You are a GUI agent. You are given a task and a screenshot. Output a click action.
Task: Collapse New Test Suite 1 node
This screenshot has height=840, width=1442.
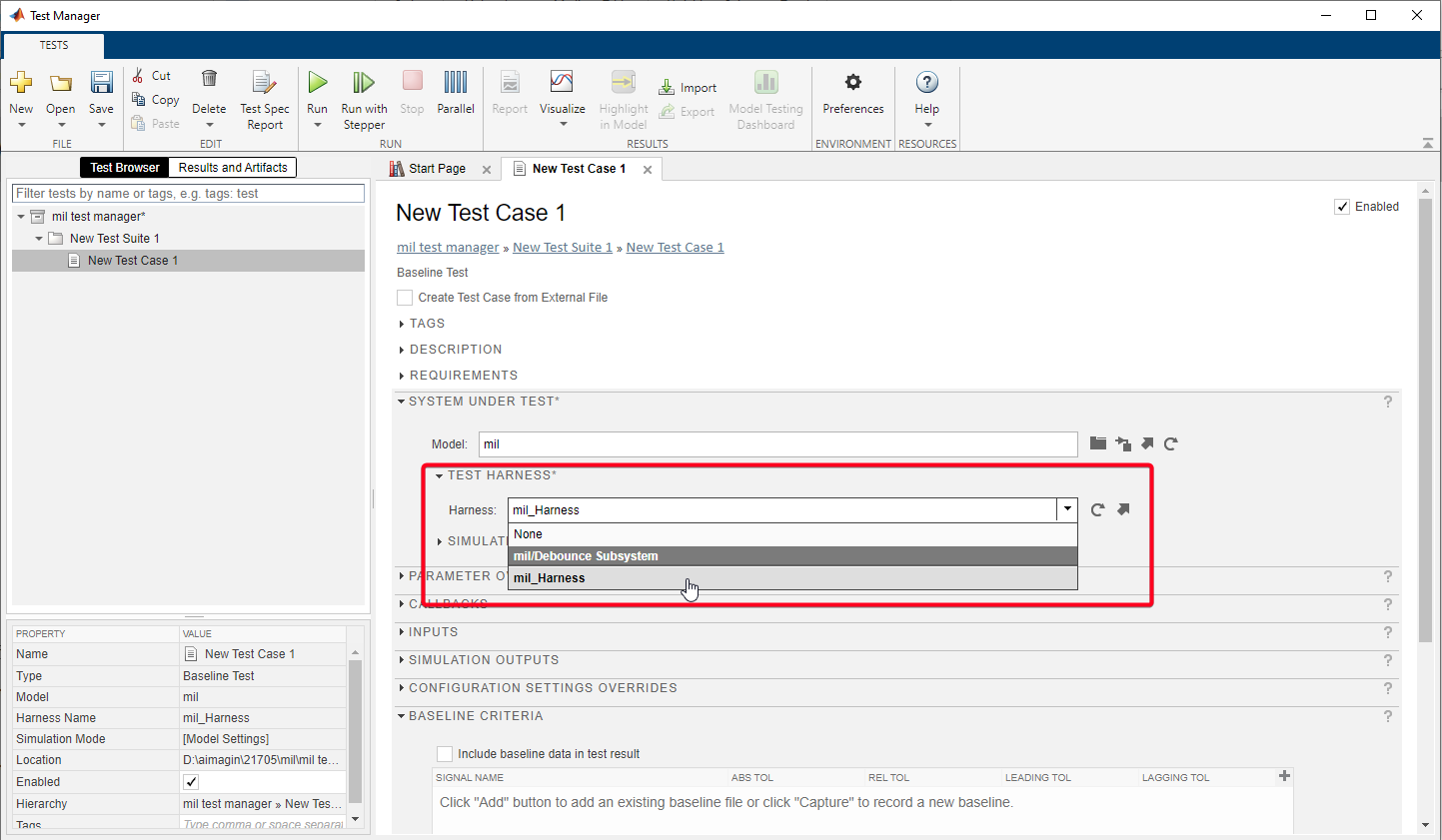coord(38,239)
